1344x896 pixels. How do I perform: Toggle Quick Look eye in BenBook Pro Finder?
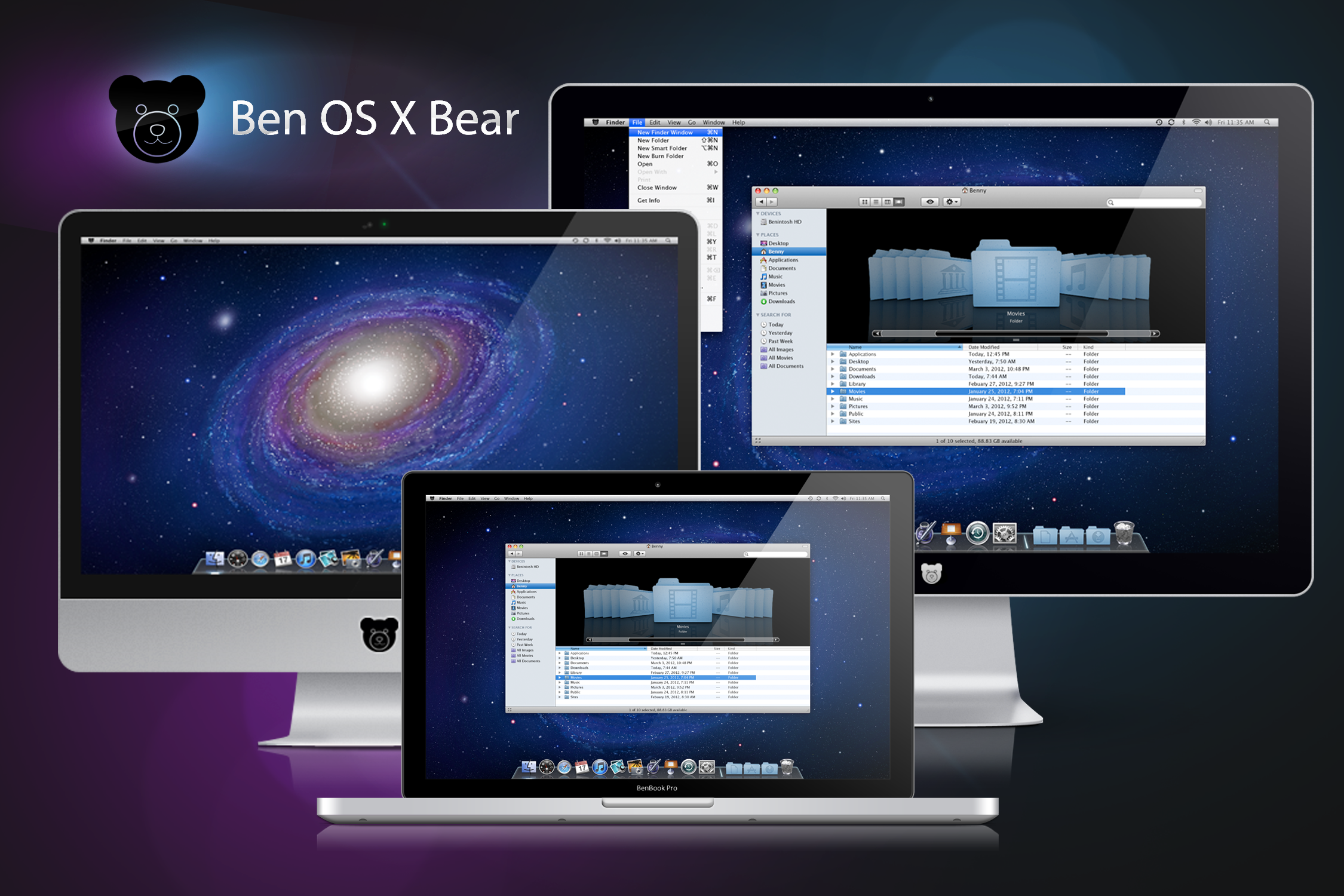point(625,554)
